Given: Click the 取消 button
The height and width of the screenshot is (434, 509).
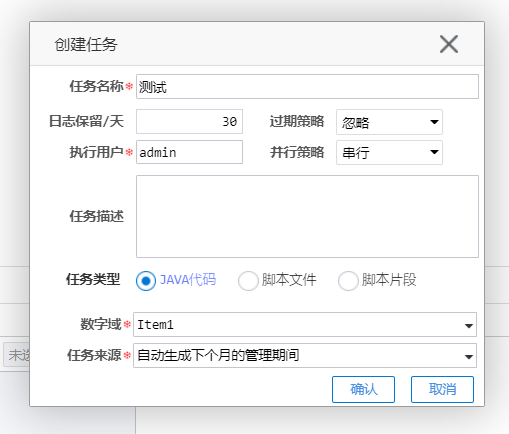Looking at the screenshot, I should tap(442, 389).
